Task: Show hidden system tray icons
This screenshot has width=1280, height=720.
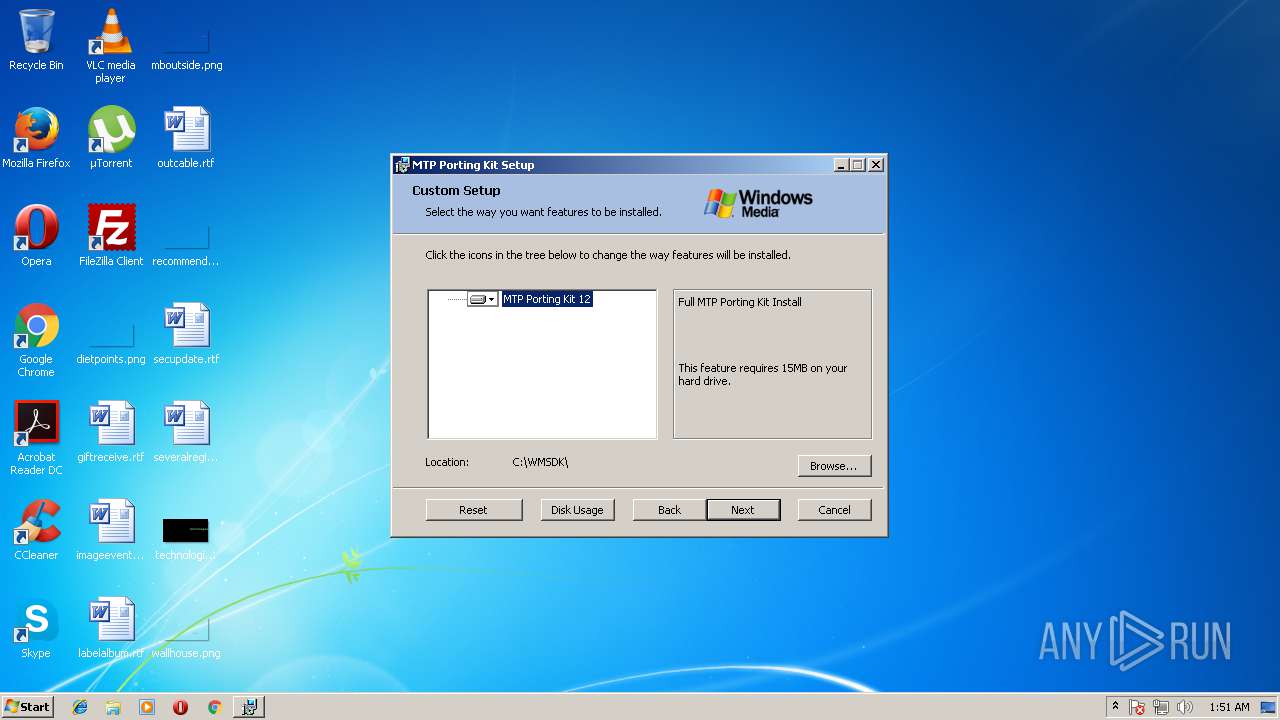Action: click(x=1115, y=707)
